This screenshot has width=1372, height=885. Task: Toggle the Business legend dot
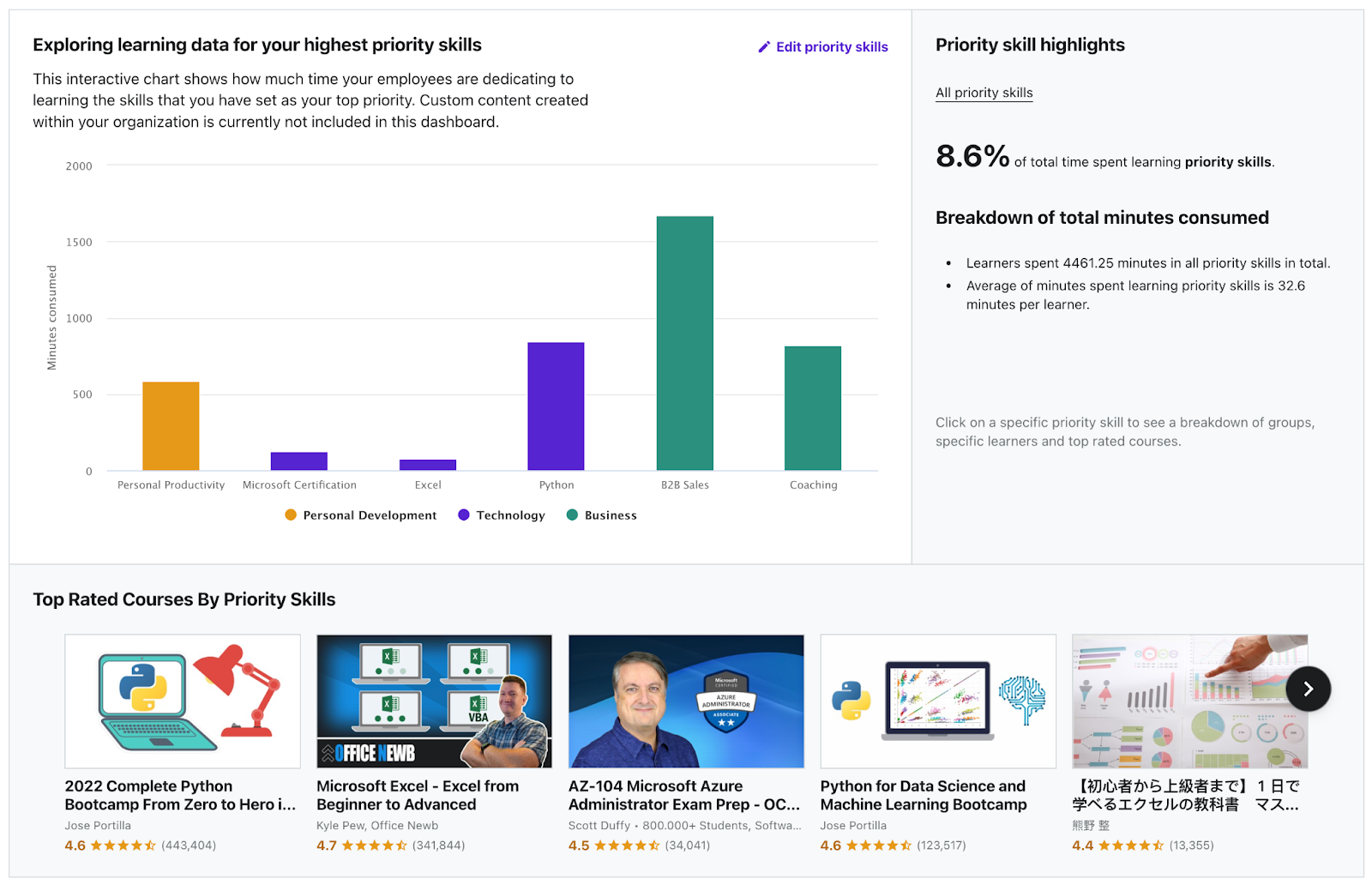[572, 515]
